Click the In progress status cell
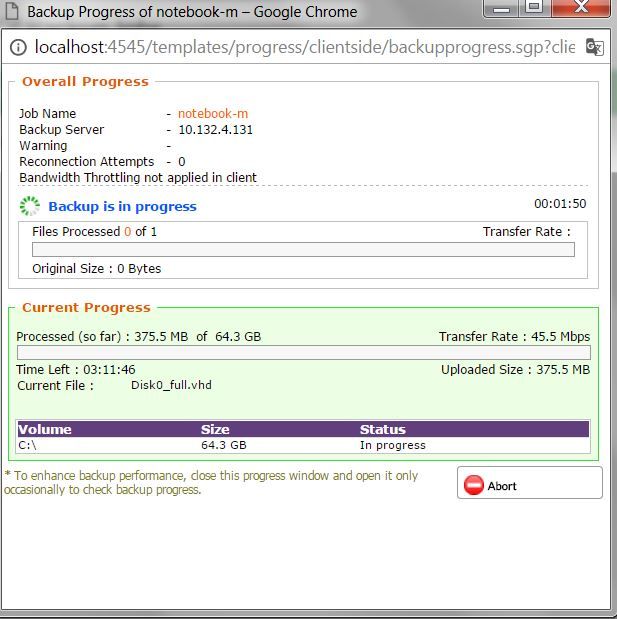This screenshot has width=617, height=619. (393, 445)
